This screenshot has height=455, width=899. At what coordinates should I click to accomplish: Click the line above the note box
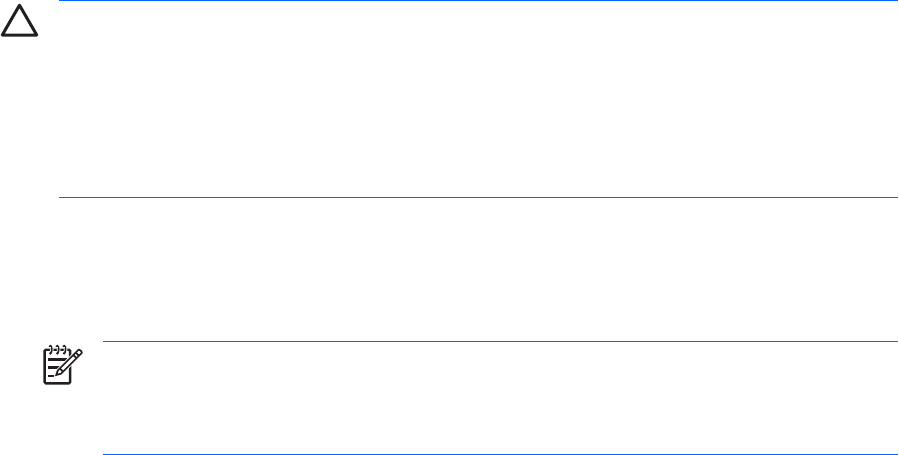tap(500, 341)
